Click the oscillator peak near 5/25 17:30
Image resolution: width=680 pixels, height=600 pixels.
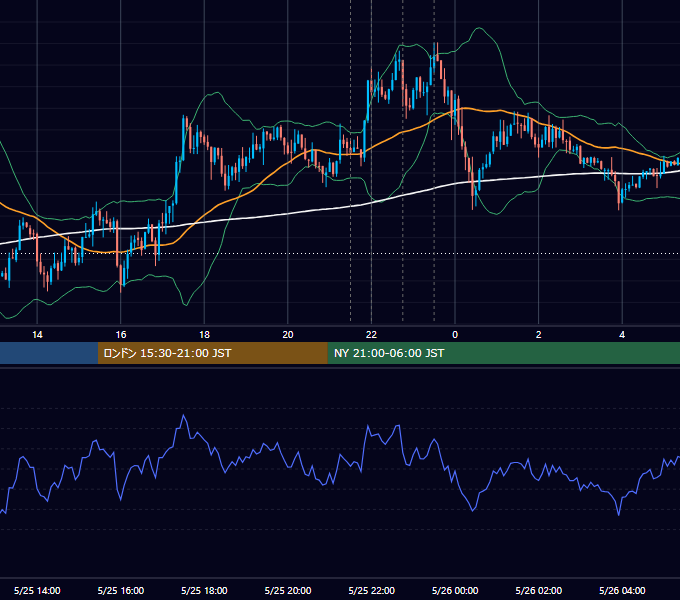(x=184, y=415)
